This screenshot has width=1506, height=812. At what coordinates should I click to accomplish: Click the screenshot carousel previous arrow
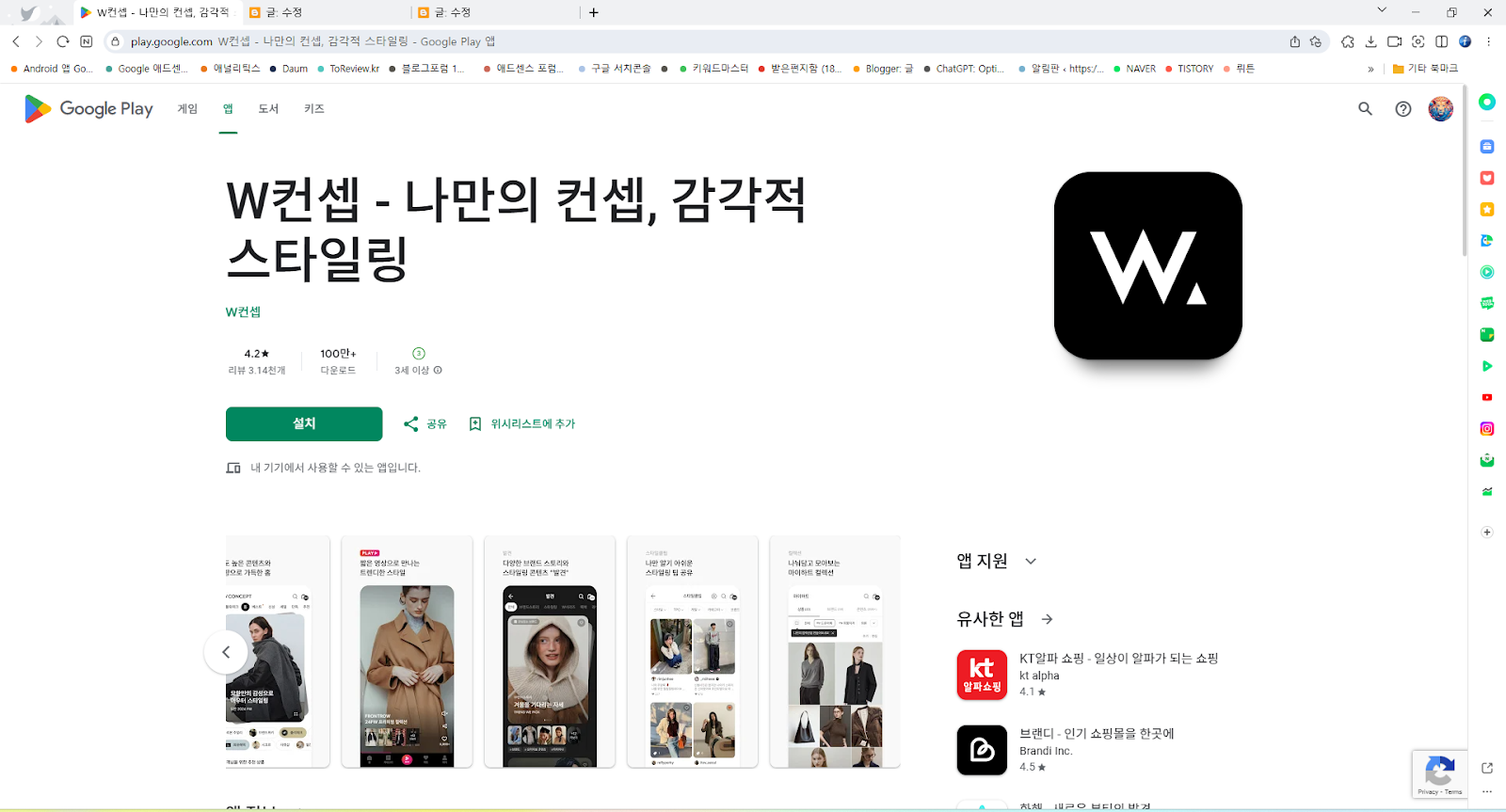pyautogui.click(x=226, y=652)
